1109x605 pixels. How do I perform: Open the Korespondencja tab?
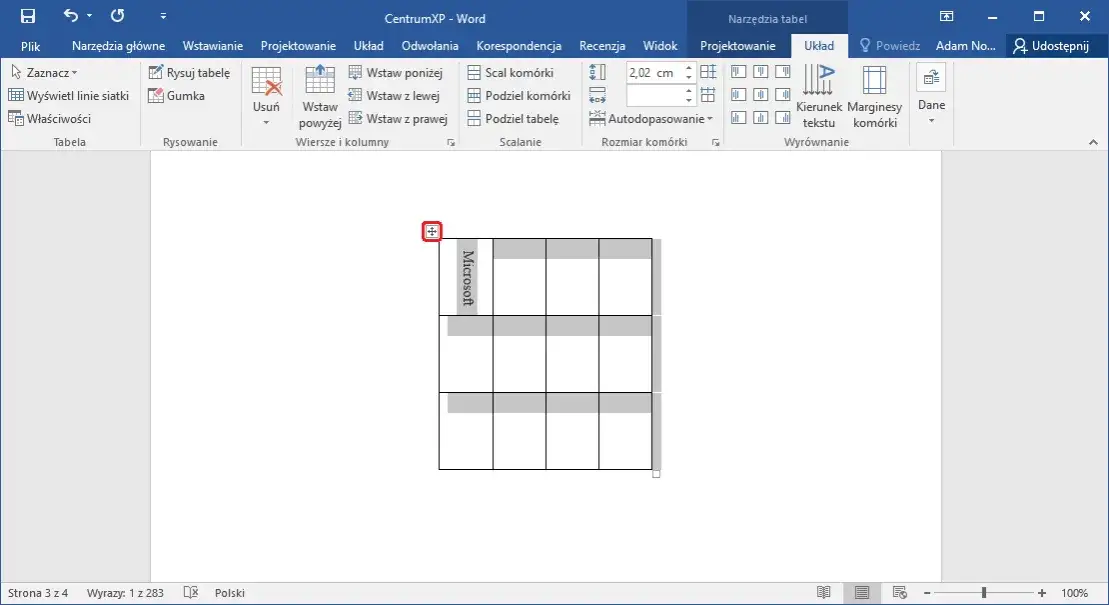(x=518, y=45)
